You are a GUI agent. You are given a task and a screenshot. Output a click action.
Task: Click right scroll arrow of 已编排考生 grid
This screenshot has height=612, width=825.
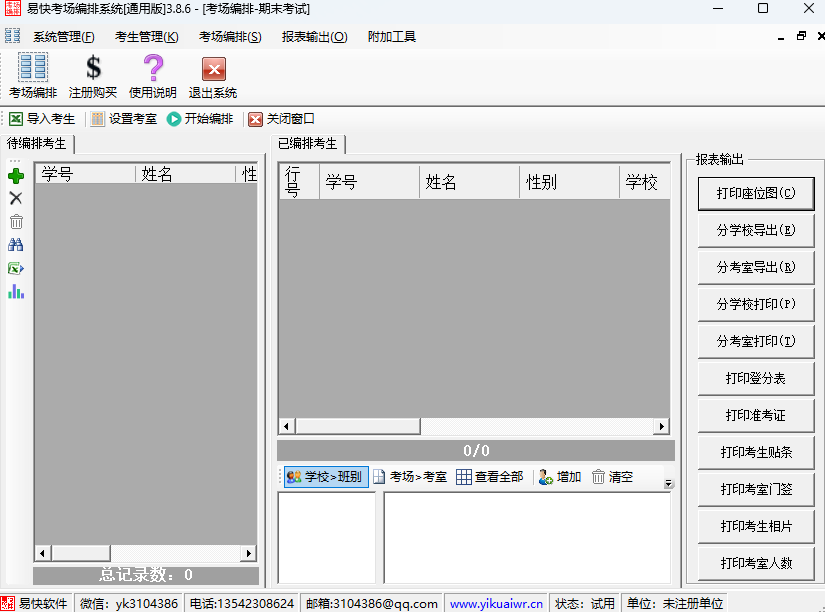pos(661,426)
